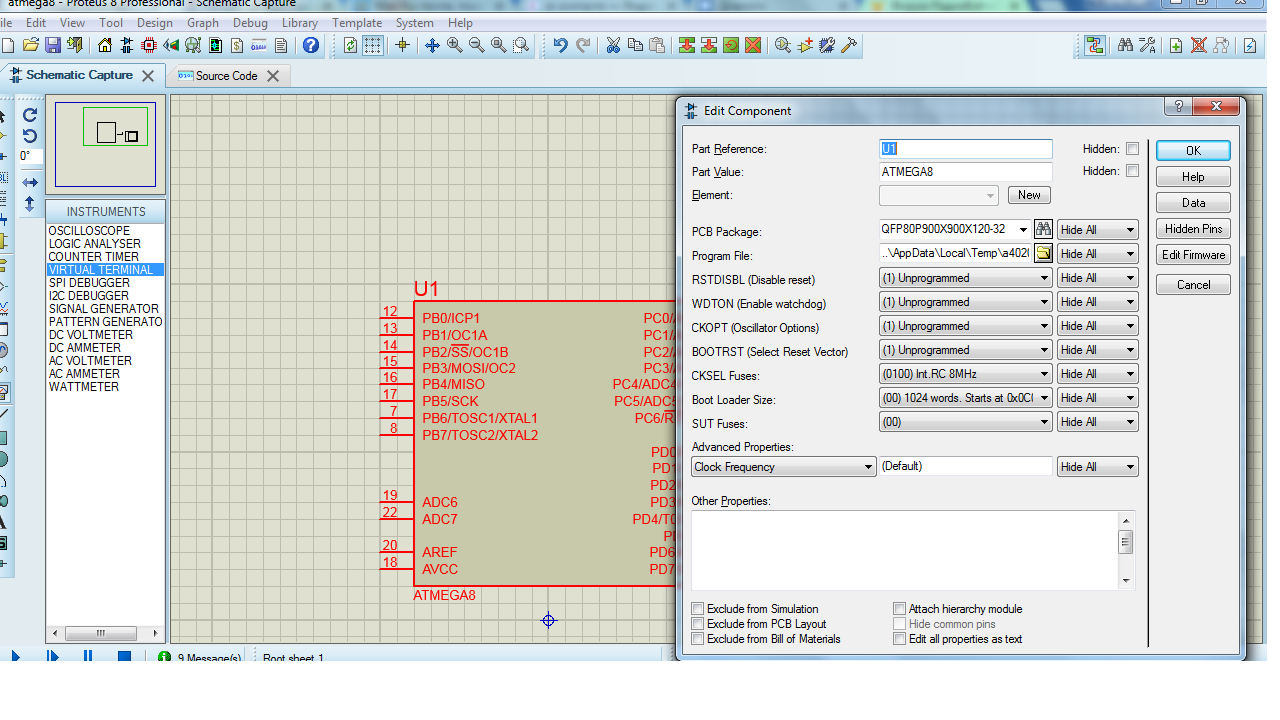Enable Exclude from Simulation checkbox

click(x=698, y=609)
